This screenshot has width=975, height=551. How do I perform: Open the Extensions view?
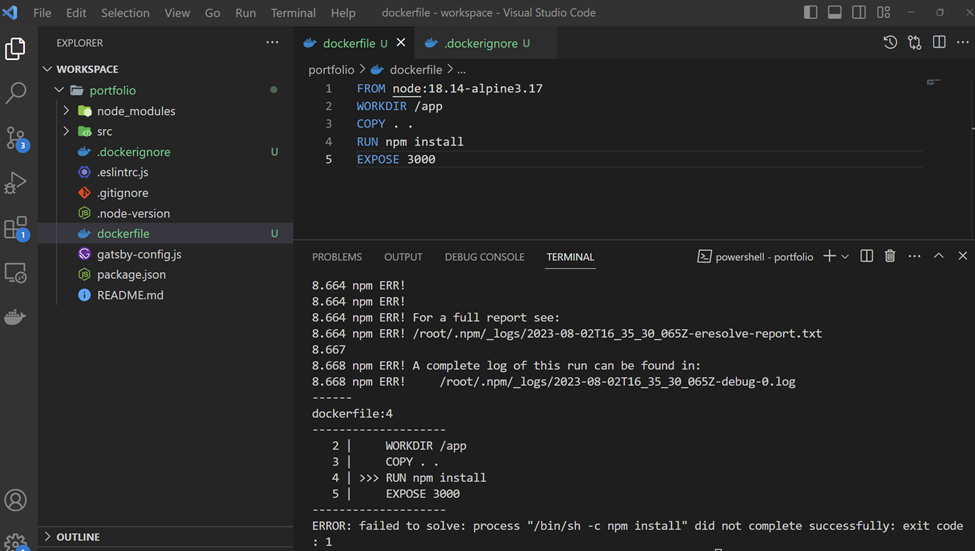pos(16,228)
